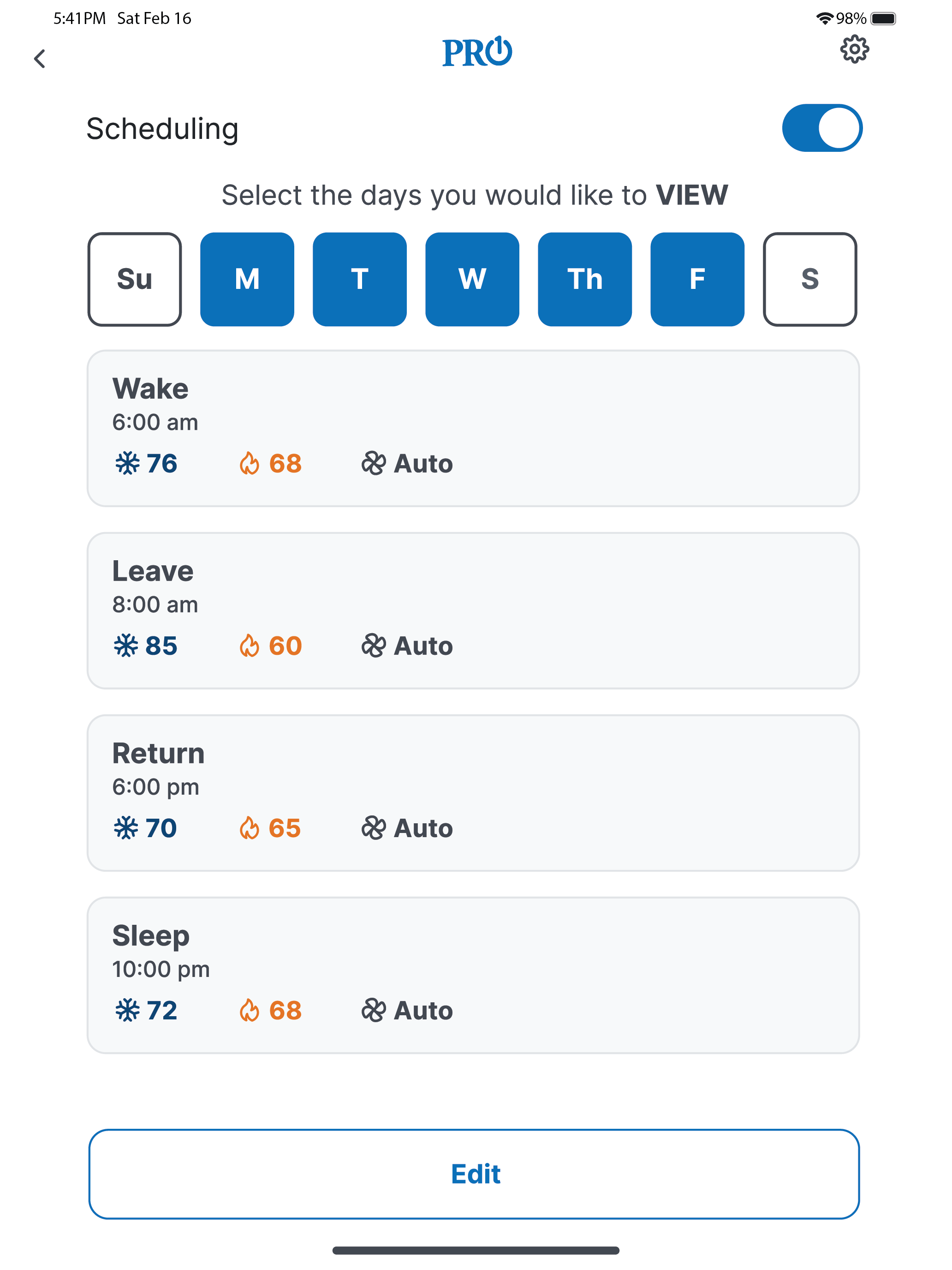Select Saturday day button

809,279
